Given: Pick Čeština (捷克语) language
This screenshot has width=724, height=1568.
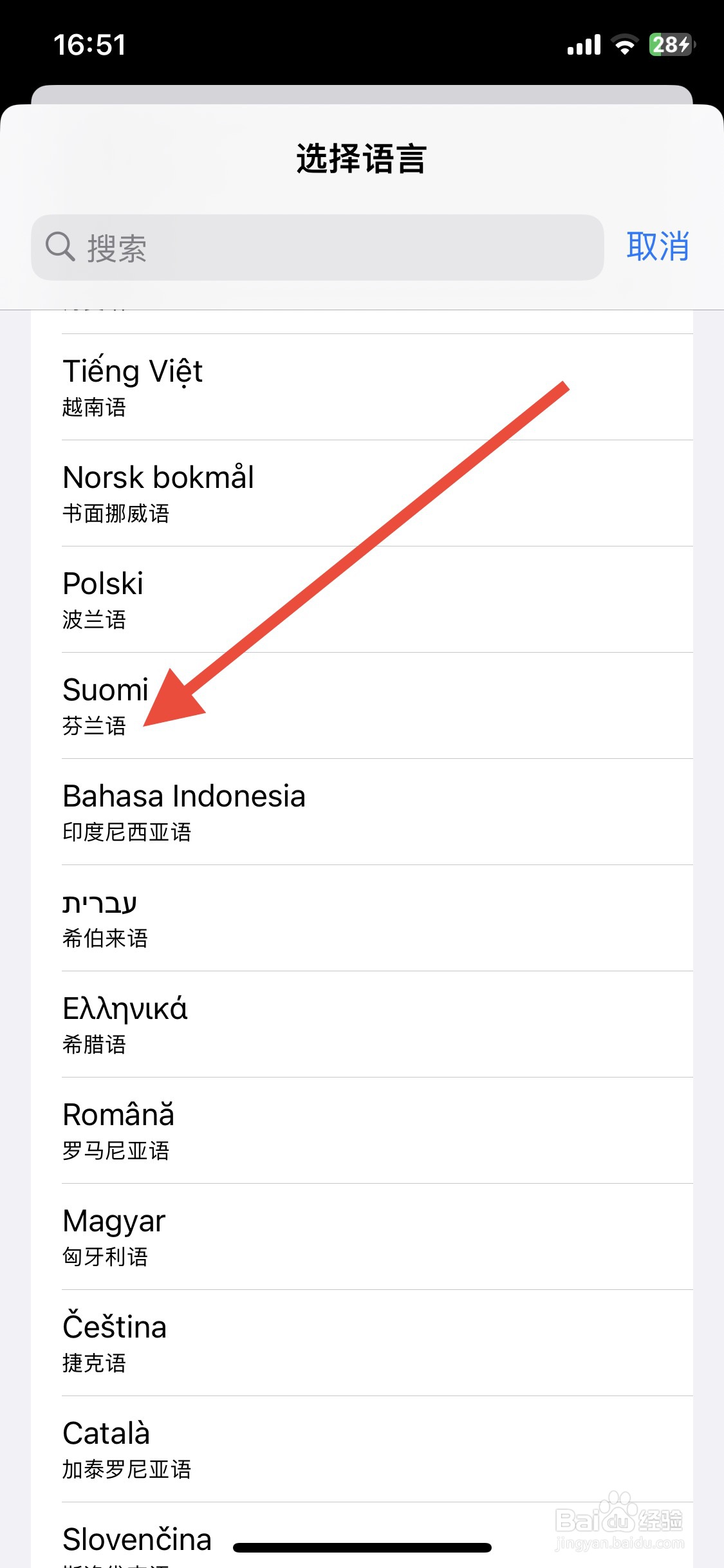Looking at the screenshot, I should (377, 1343).
